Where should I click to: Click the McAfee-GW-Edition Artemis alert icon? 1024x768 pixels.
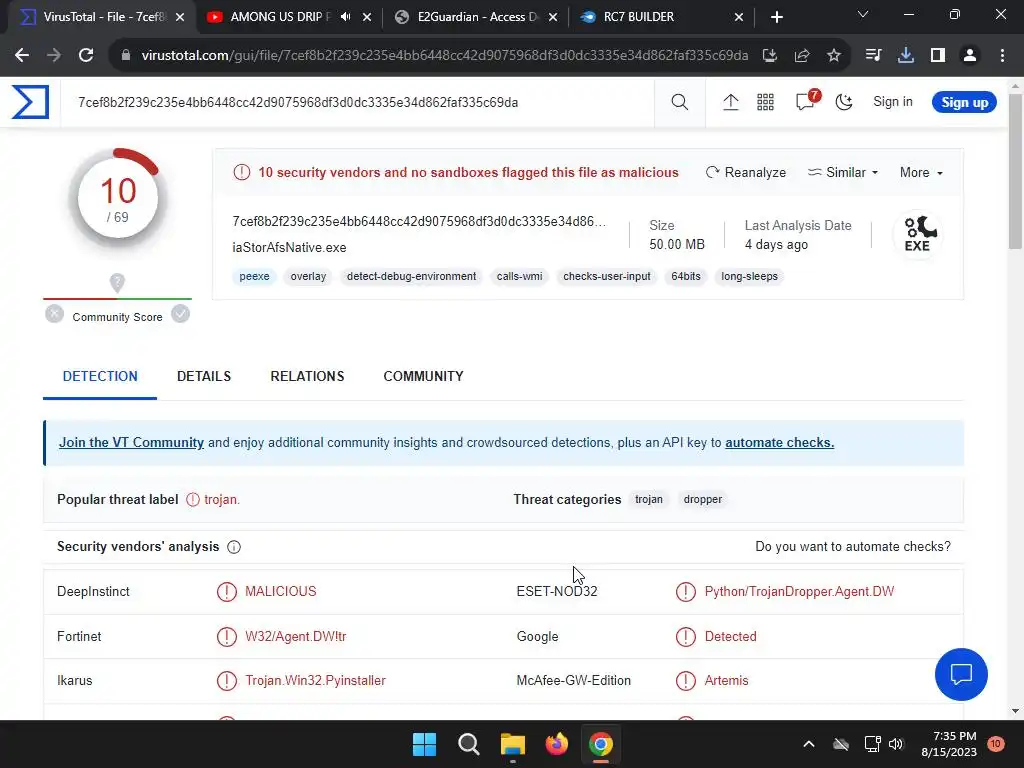[686, 681]
